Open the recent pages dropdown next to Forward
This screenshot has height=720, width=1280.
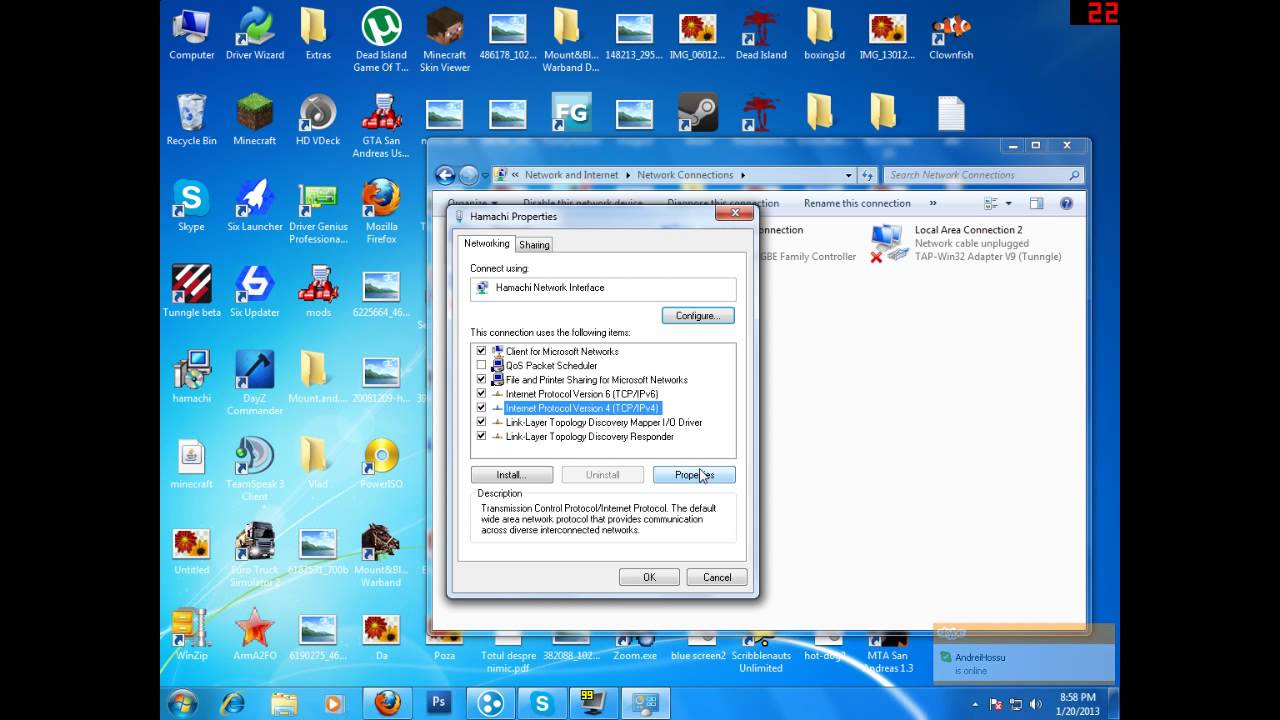point(485,175)
